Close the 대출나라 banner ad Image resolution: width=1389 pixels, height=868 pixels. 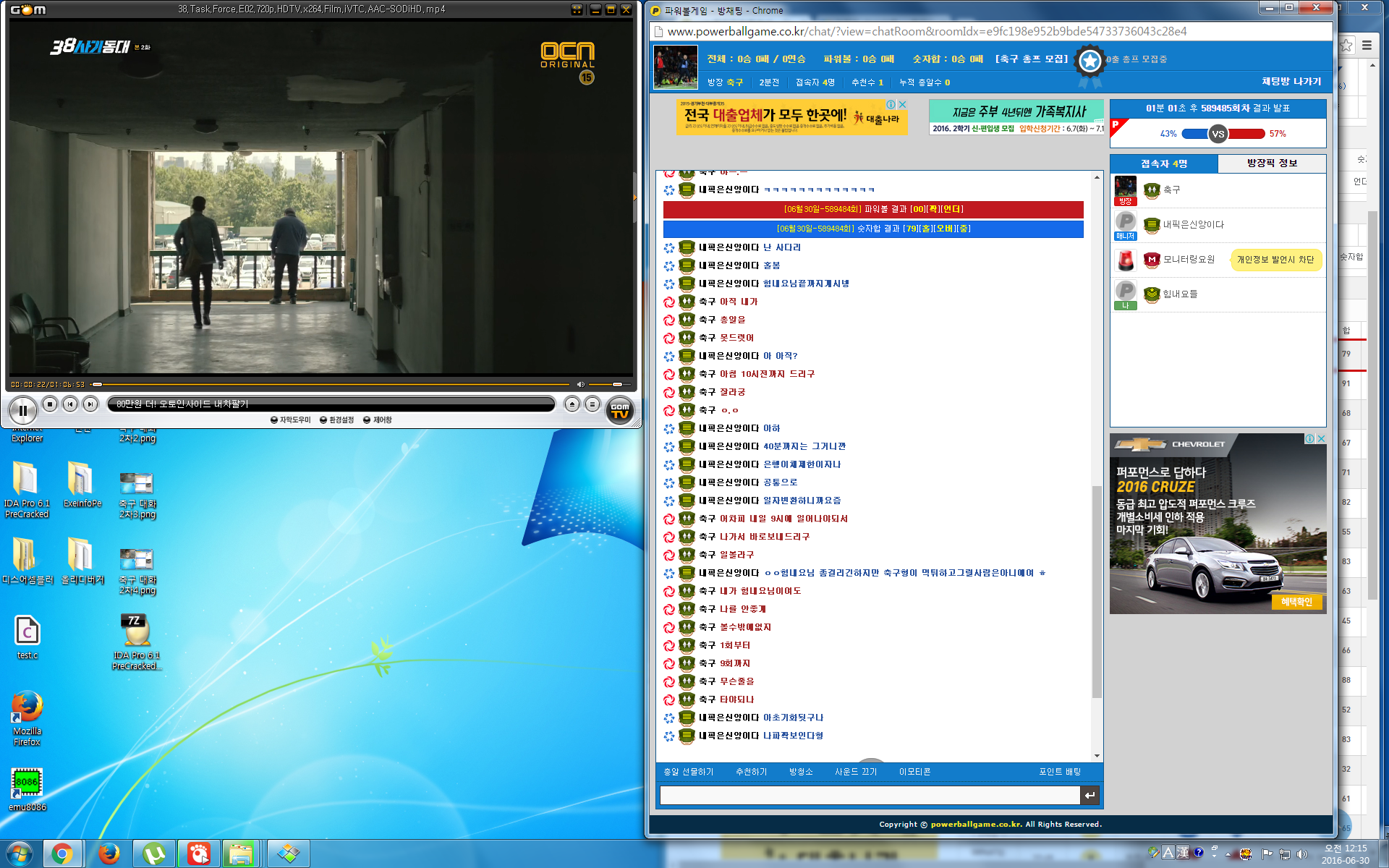click(x=902, y=104)
